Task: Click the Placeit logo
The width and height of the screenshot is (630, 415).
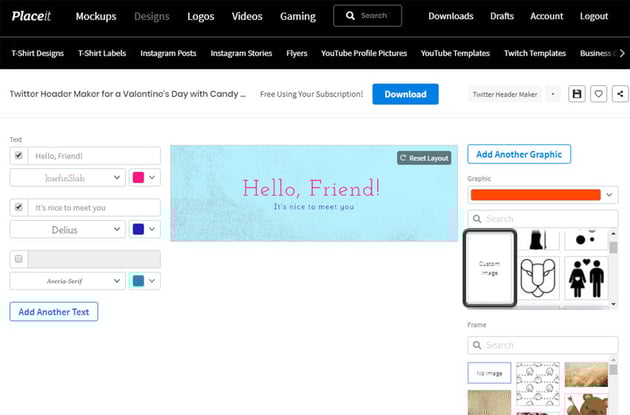Action: (x=31, y=16)
